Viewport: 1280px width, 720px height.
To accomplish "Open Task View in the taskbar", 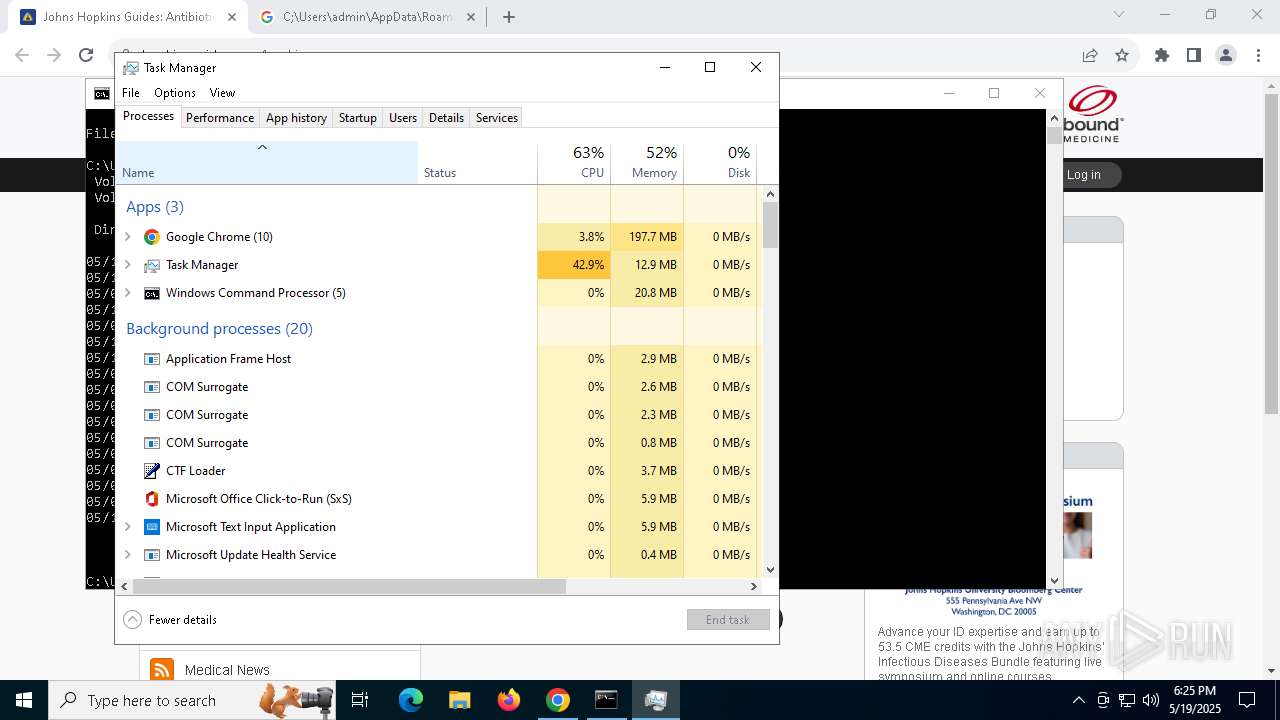I will click(x=360, y=700).
